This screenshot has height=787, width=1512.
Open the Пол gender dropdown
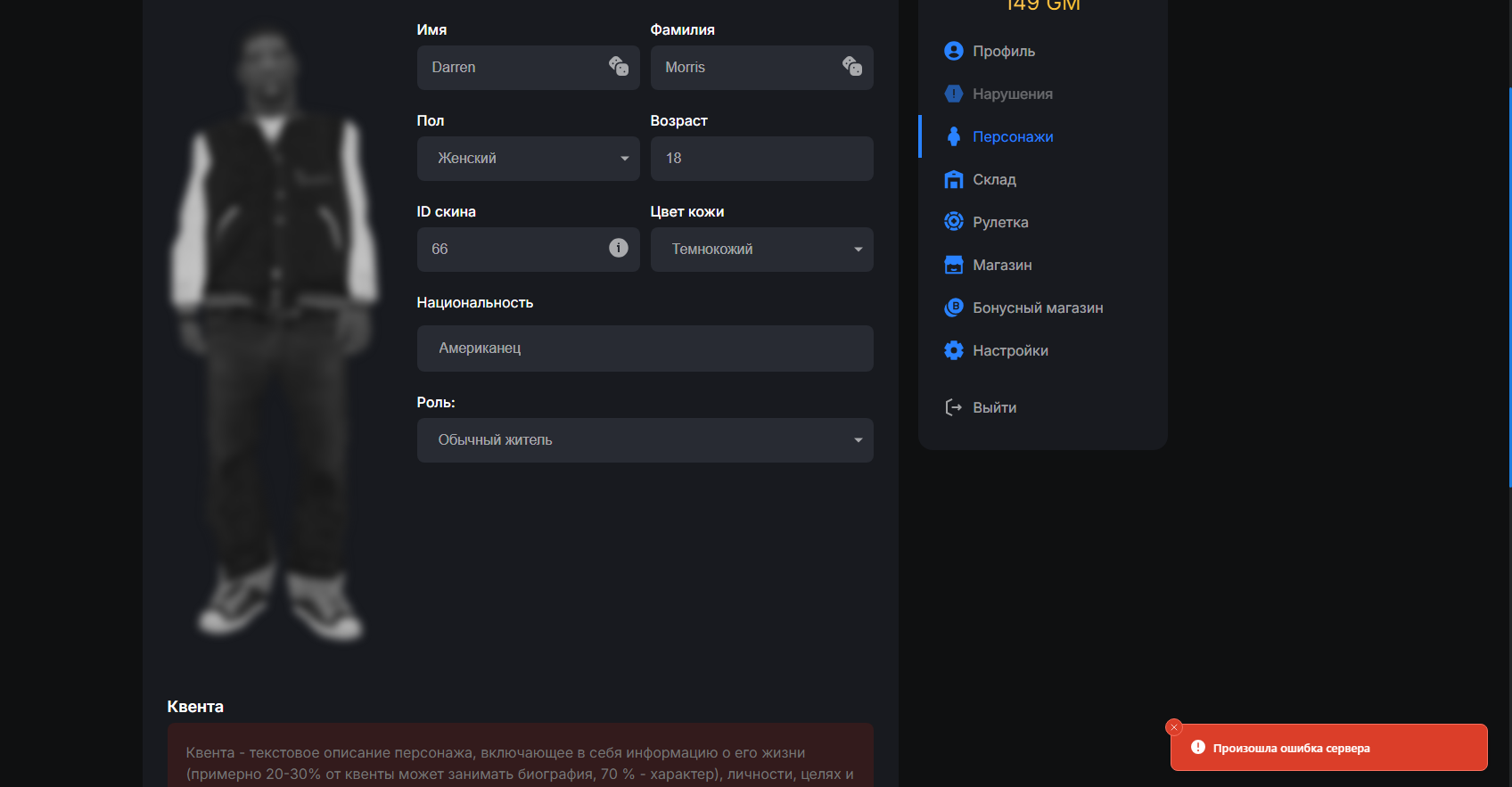pyautogui.click(x=528, y=159)
